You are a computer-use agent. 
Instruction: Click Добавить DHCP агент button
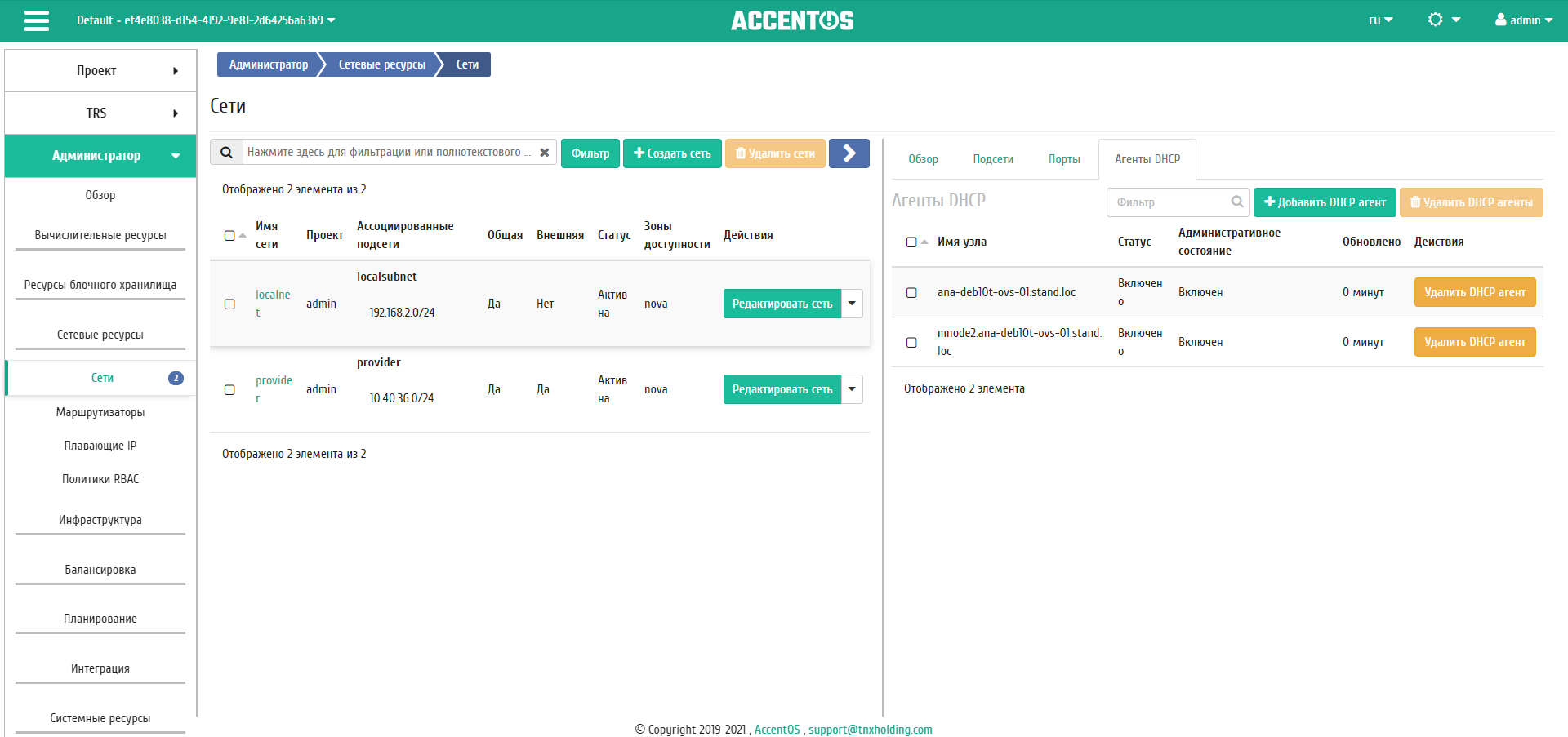pyautogui.click(x=1325, y=202)
